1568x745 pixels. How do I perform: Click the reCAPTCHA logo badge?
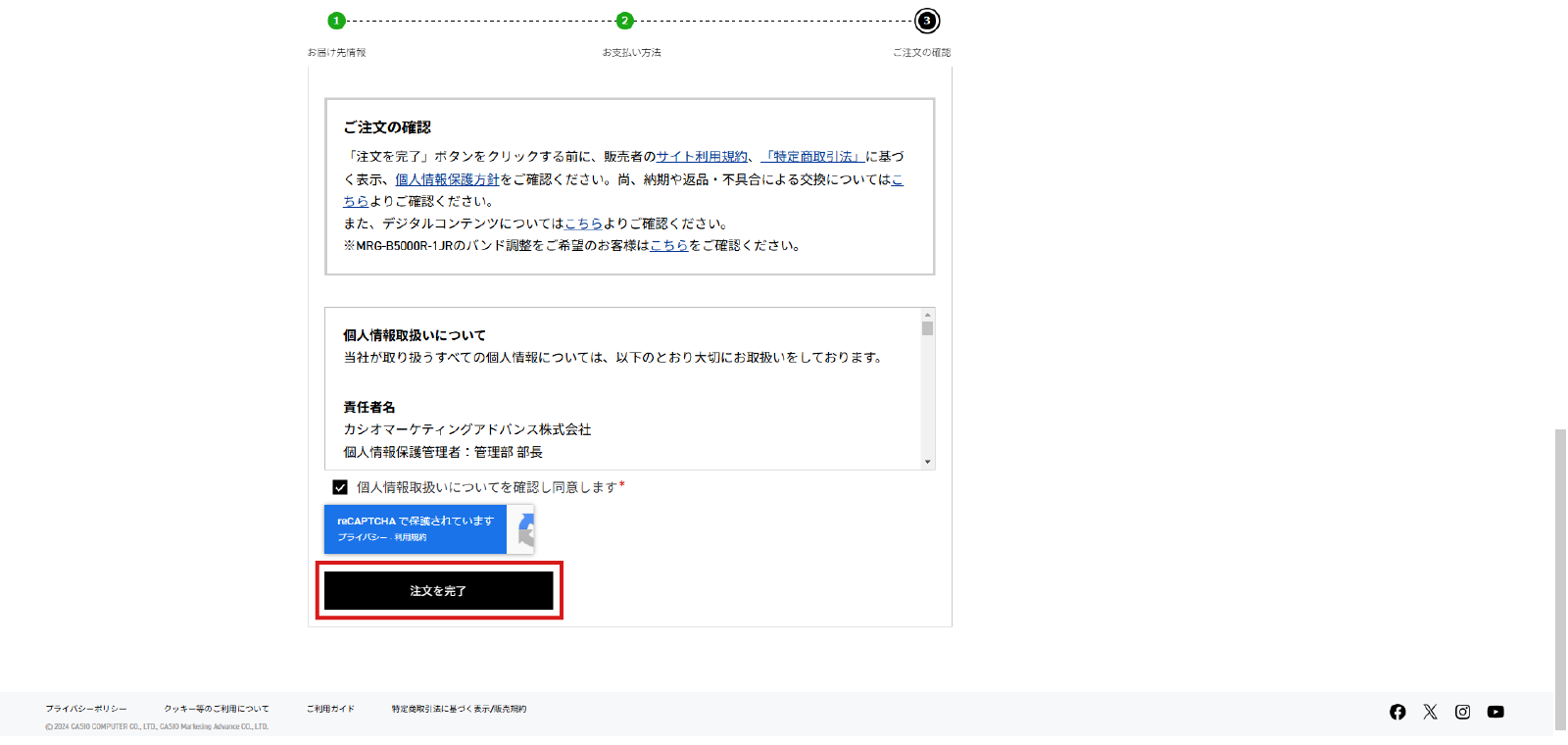[525, 530]
